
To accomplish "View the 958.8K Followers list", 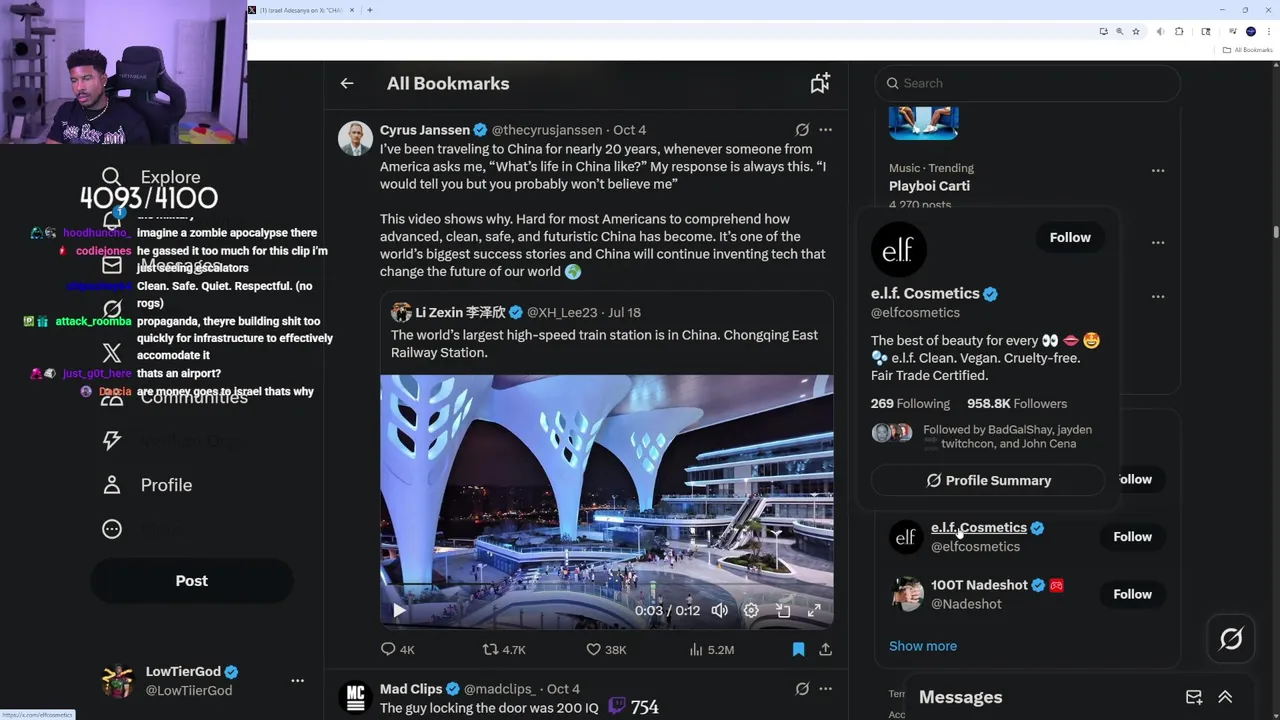I will tap(1017, 403).
